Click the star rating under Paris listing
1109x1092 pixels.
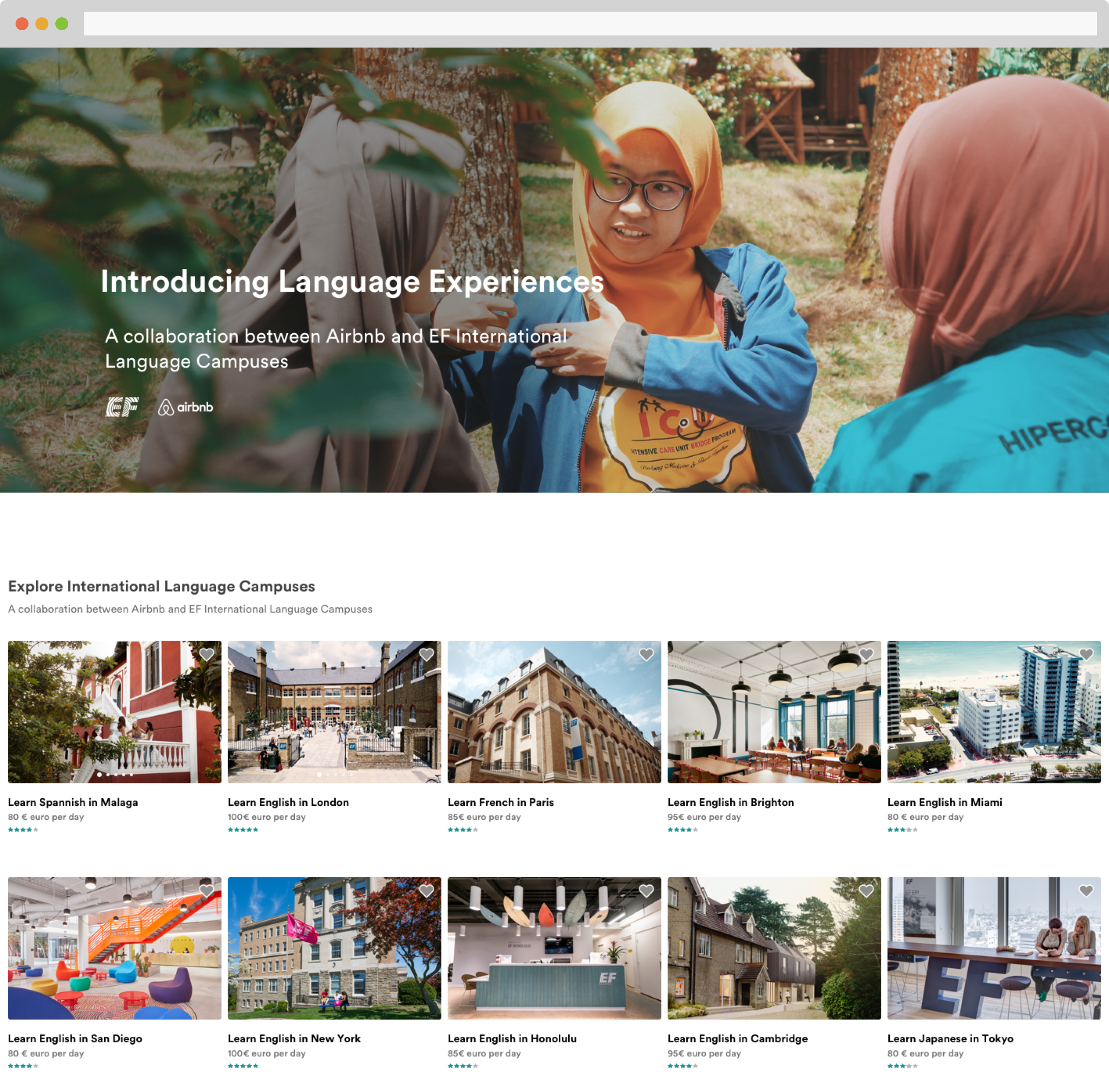463,829
